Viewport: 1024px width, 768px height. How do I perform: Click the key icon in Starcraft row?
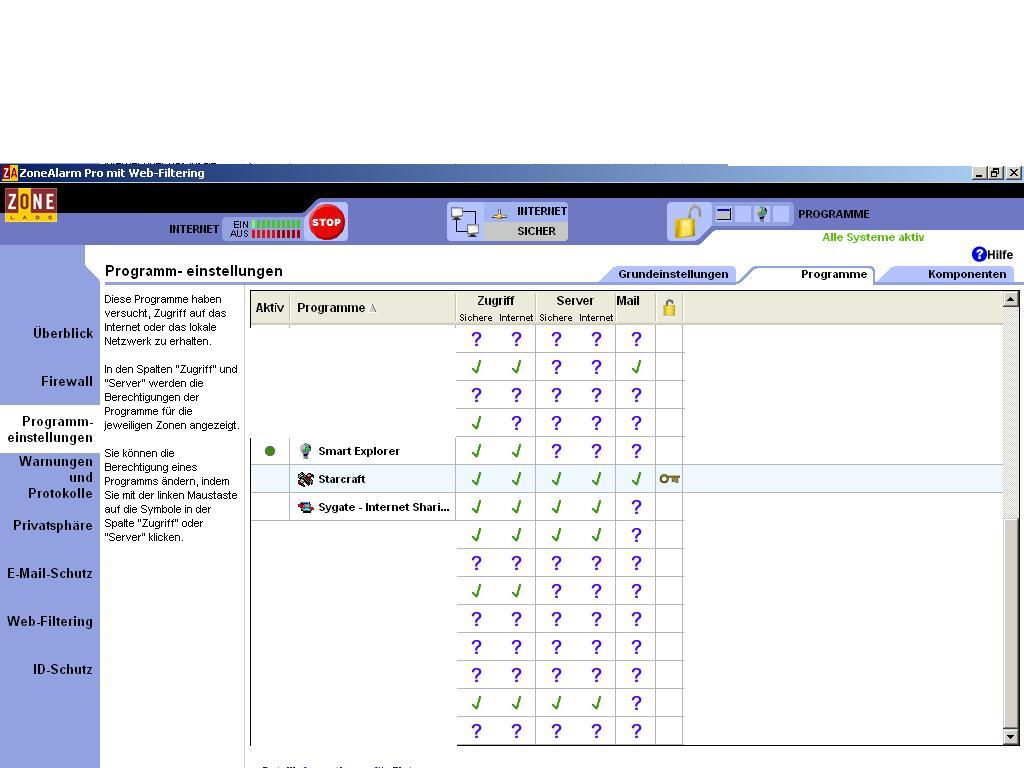pyautogui.click(x=669, y=479)
